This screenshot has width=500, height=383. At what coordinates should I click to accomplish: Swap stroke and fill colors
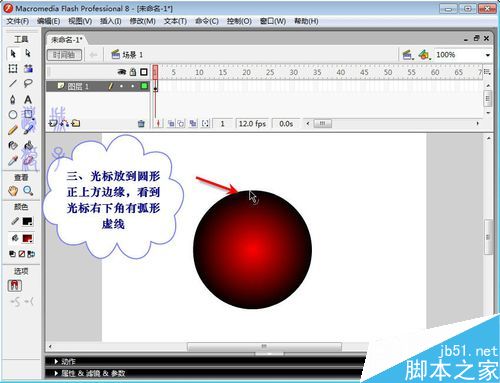[31, 254]
